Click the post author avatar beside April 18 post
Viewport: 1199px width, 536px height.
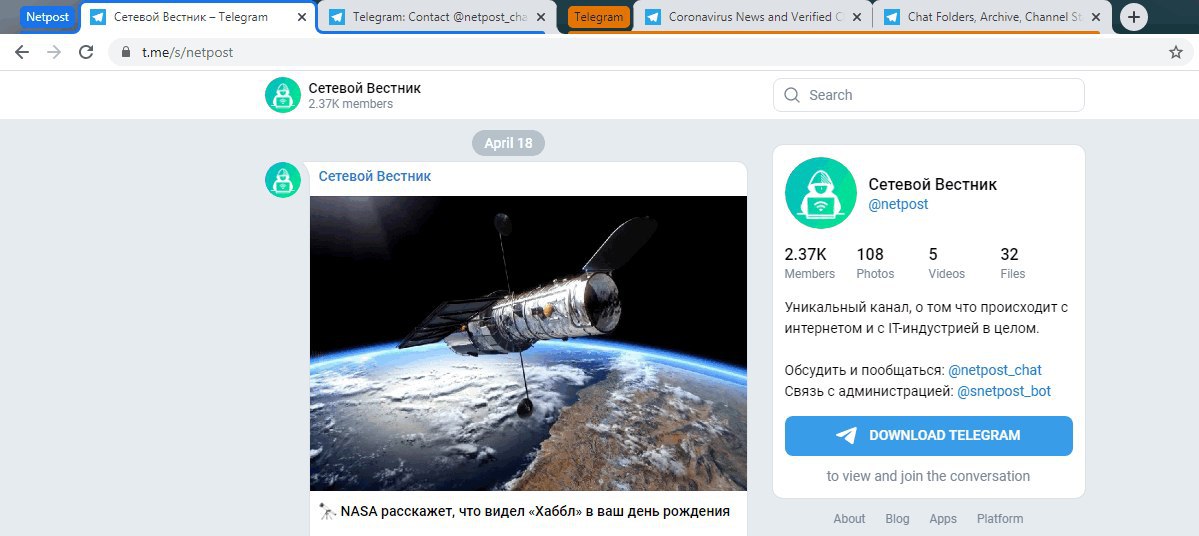tap(283, 180)
